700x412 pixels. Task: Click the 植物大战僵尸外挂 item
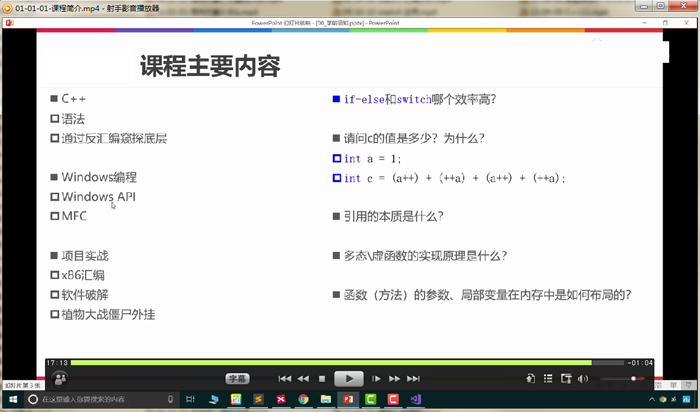tap(108, 314)
